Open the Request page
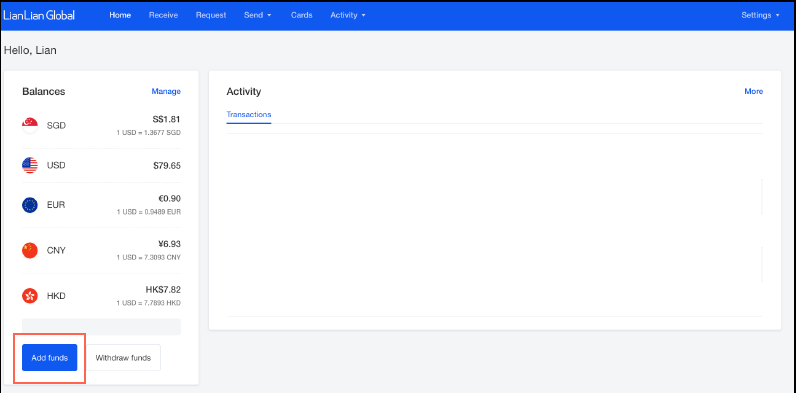Image resolution: width=799 pixels, height=393 pixels. (211, 15)
